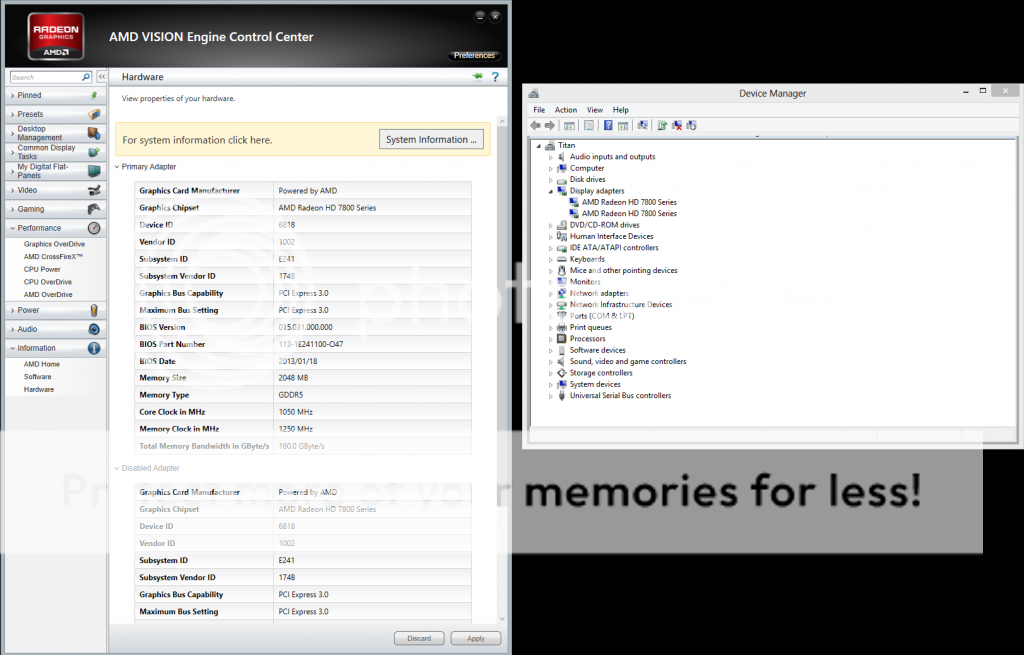Expand Audio inputs and outputs node
Image resolution: width=1024 pixels, height=655 pixels.
point(551,157)
